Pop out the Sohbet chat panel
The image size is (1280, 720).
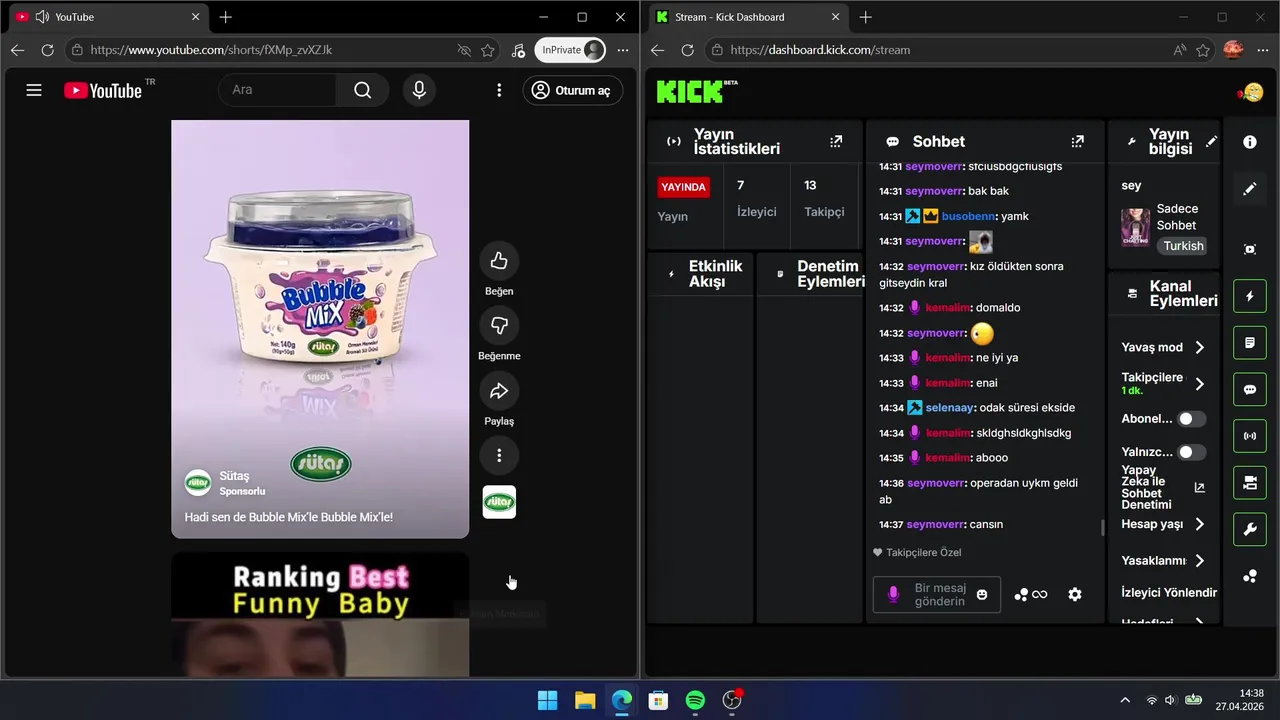[x=1077, y=142]
